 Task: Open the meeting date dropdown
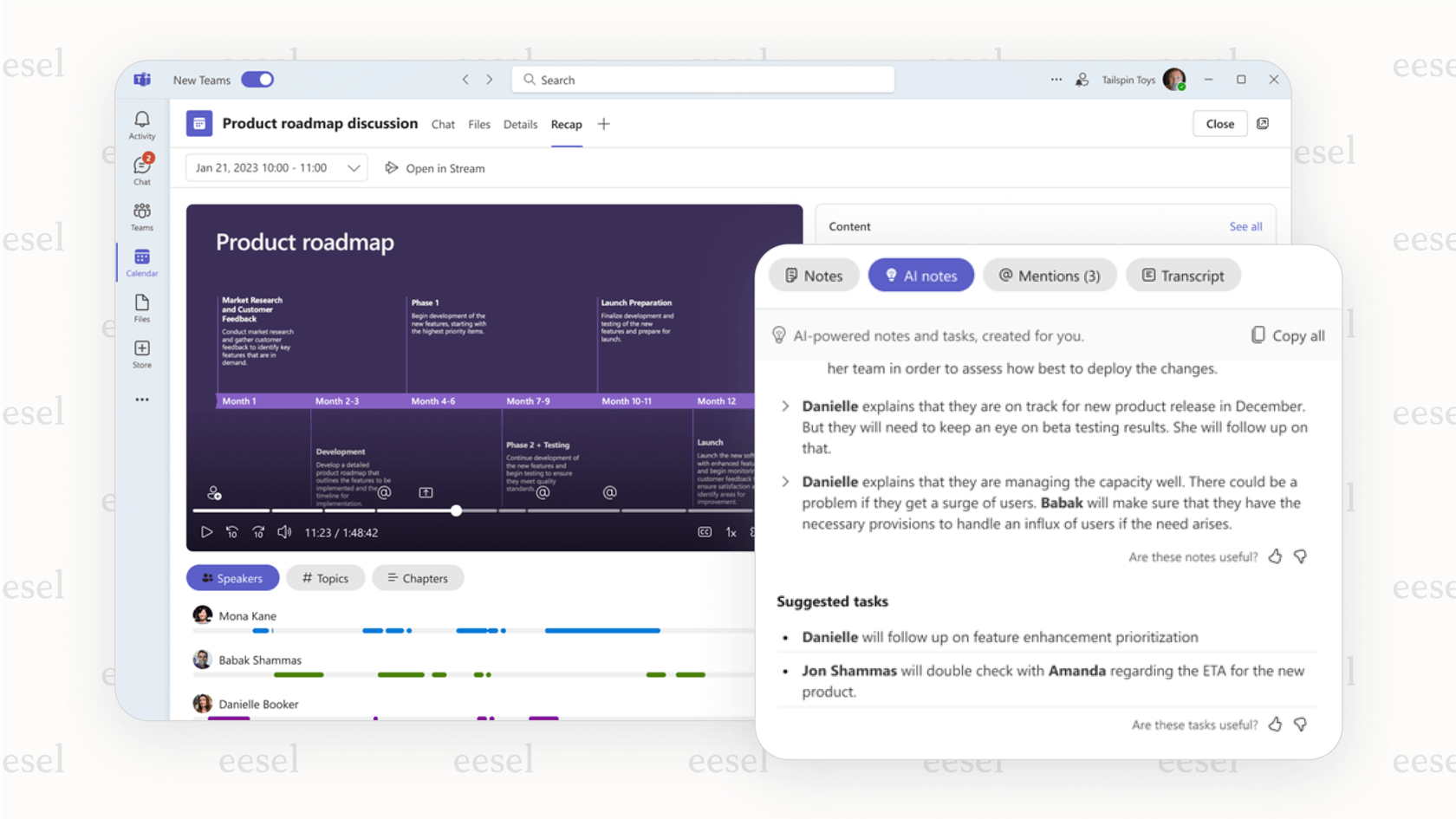pyautogui.click(x=353, y=167)
